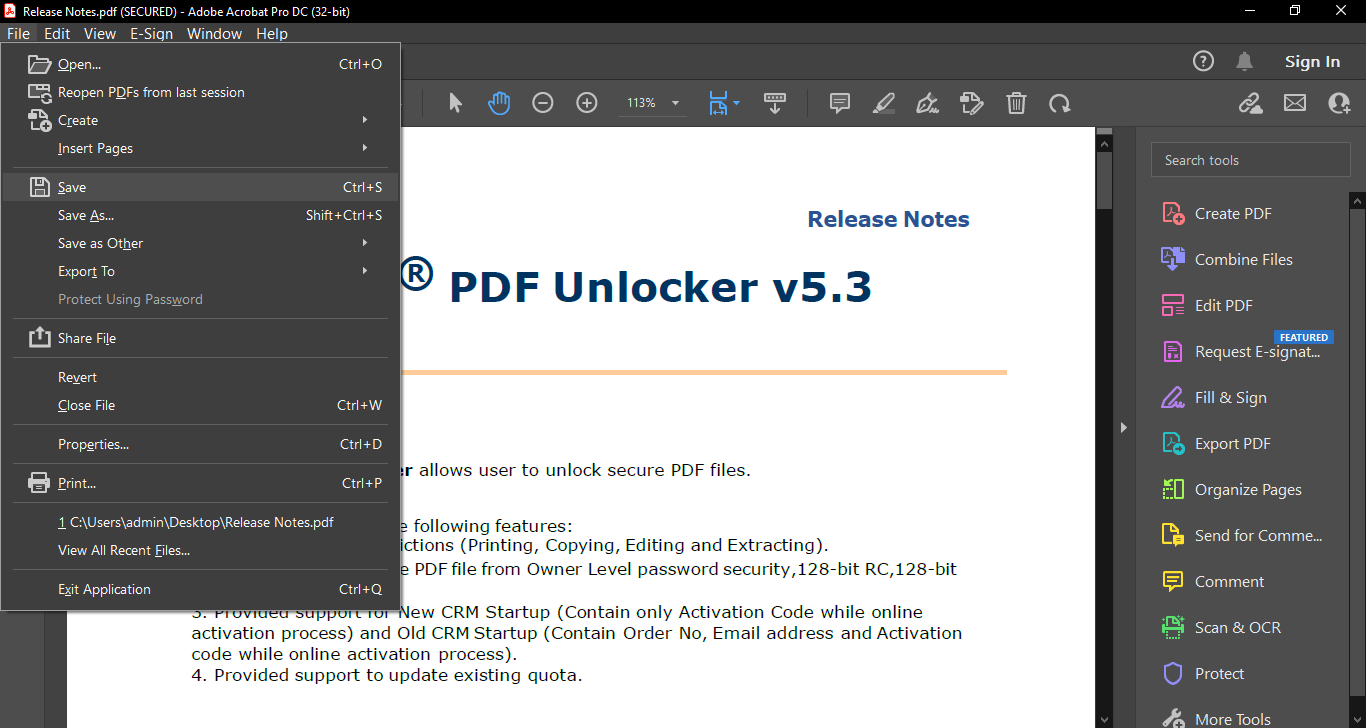Send file by email envelope icon
Viewport: 1366px width, 728px height.
(1295, 103)
